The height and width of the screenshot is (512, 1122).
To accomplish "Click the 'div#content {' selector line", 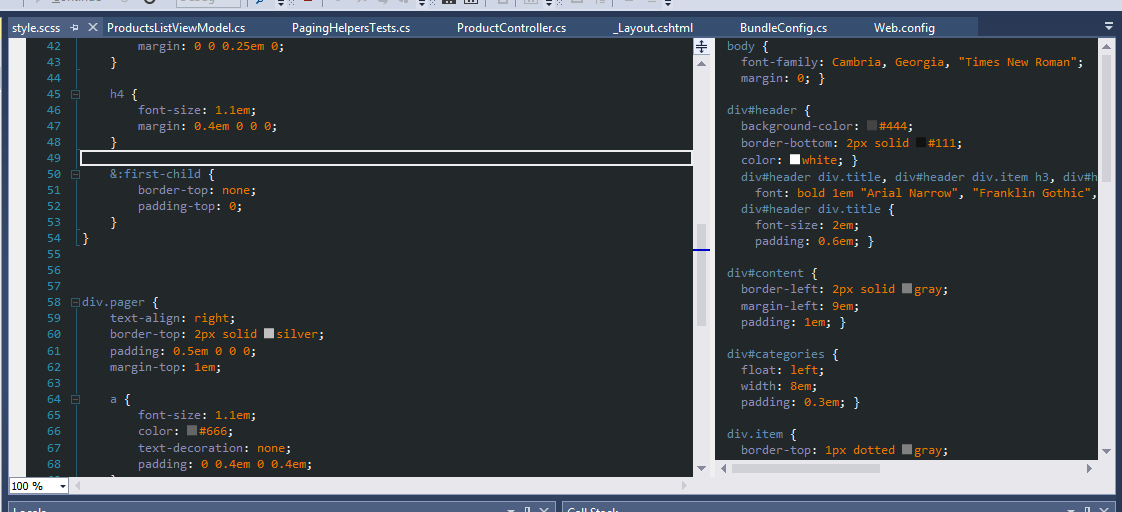I will [771, 273].
